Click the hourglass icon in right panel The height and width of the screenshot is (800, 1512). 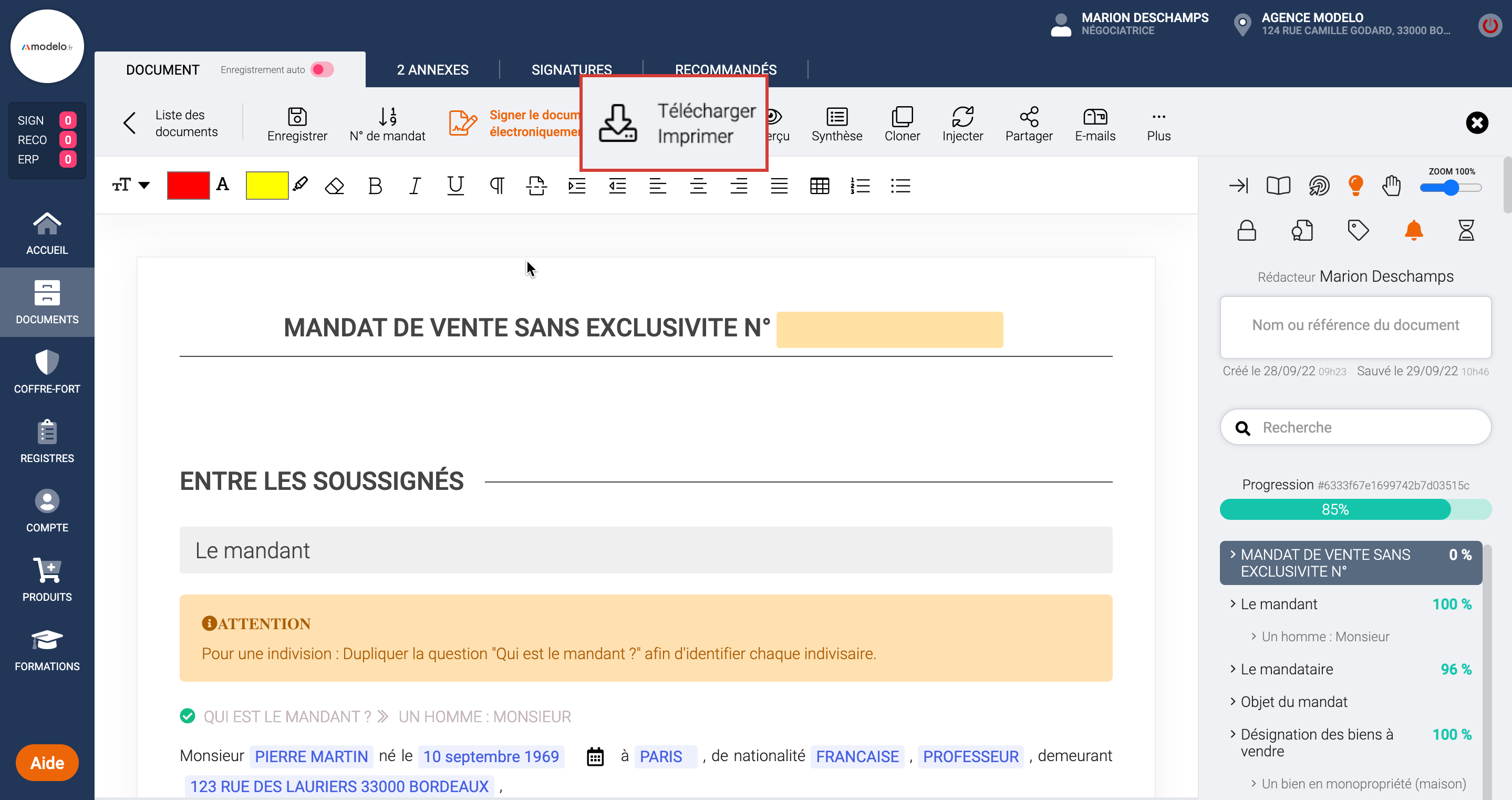coord(1466,230)
